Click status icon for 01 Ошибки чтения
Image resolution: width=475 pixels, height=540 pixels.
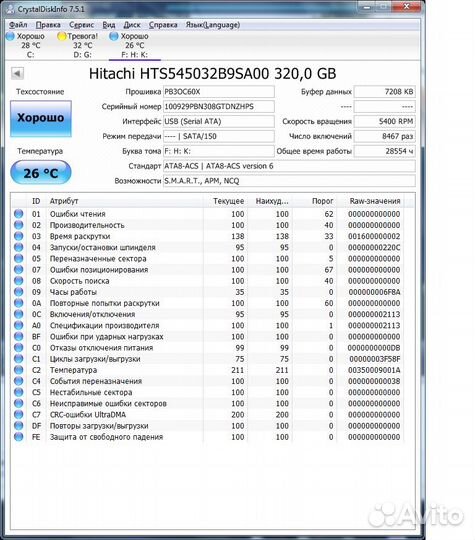19,214
